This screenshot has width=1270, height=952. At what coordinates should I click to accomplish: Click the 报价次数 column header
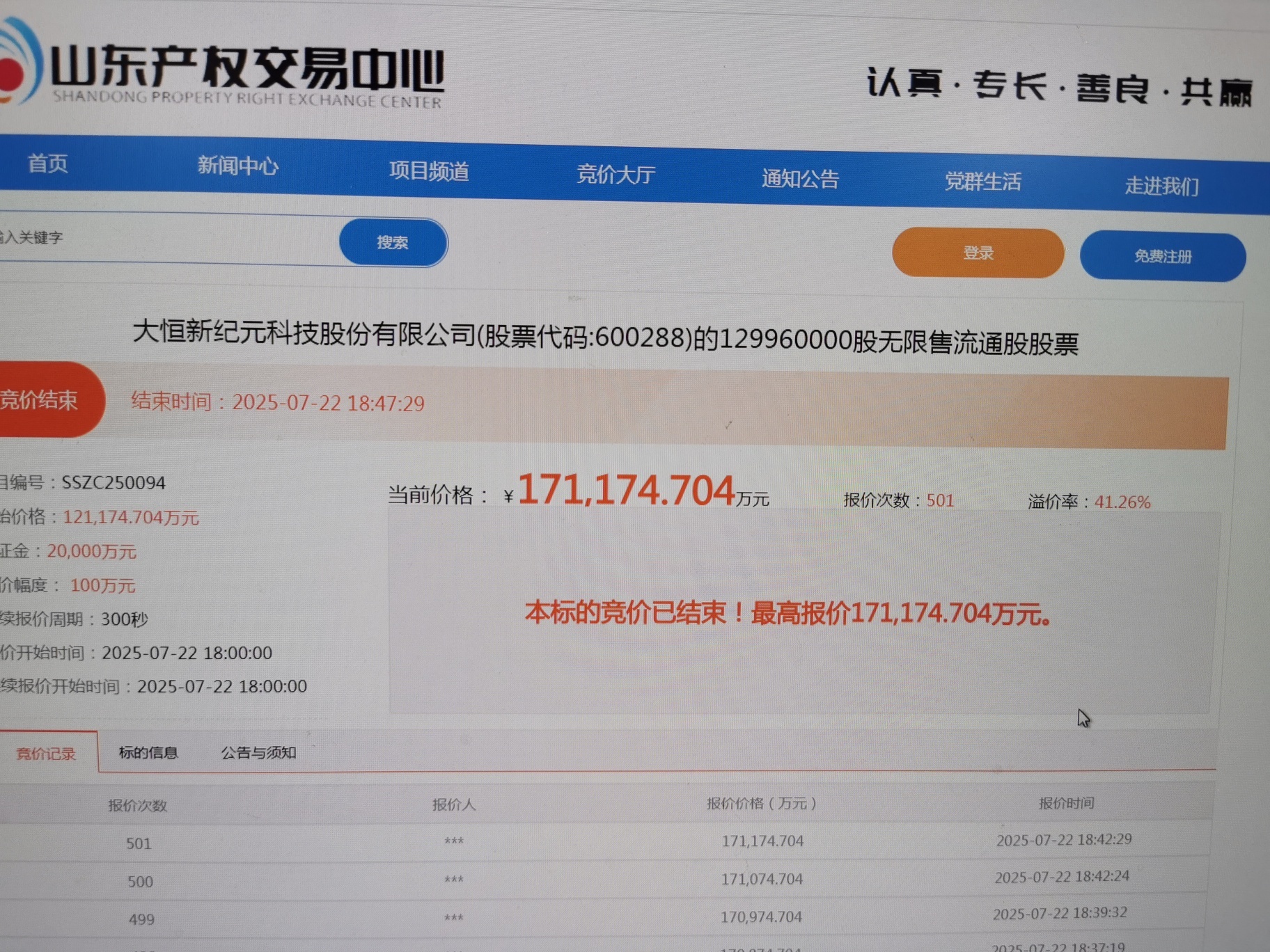[x=138, y=805]
